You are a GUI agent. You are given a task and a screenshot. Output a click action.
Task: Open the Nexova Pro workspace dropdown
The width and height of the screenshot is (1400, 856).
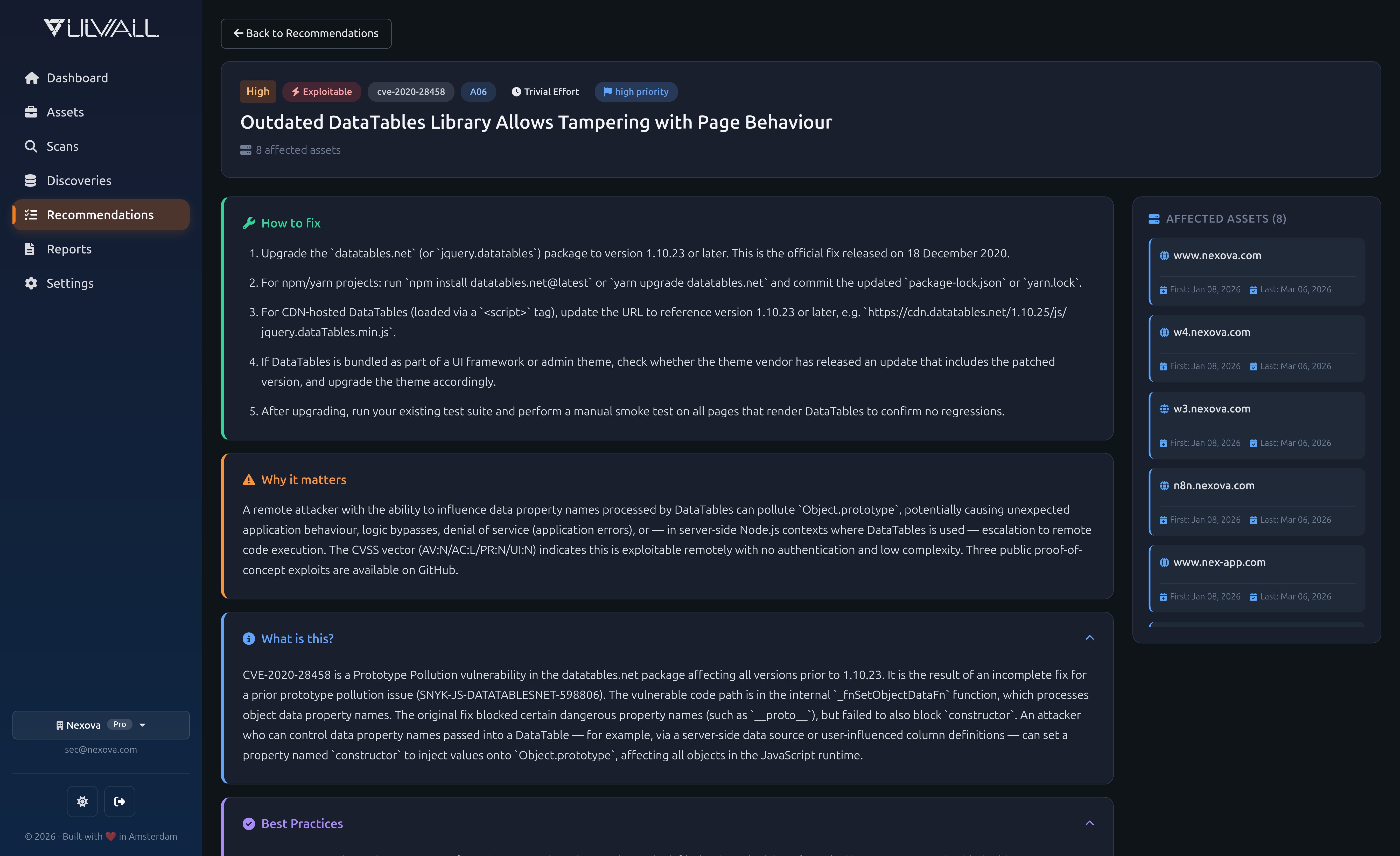click(x=101, y=725)
